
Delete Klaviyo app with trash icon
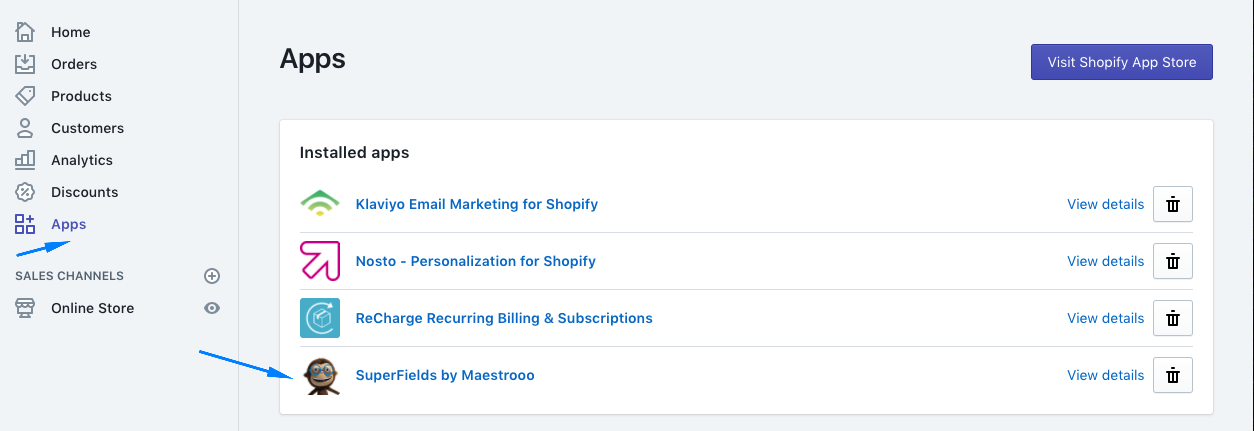[x=1173, y=204]
